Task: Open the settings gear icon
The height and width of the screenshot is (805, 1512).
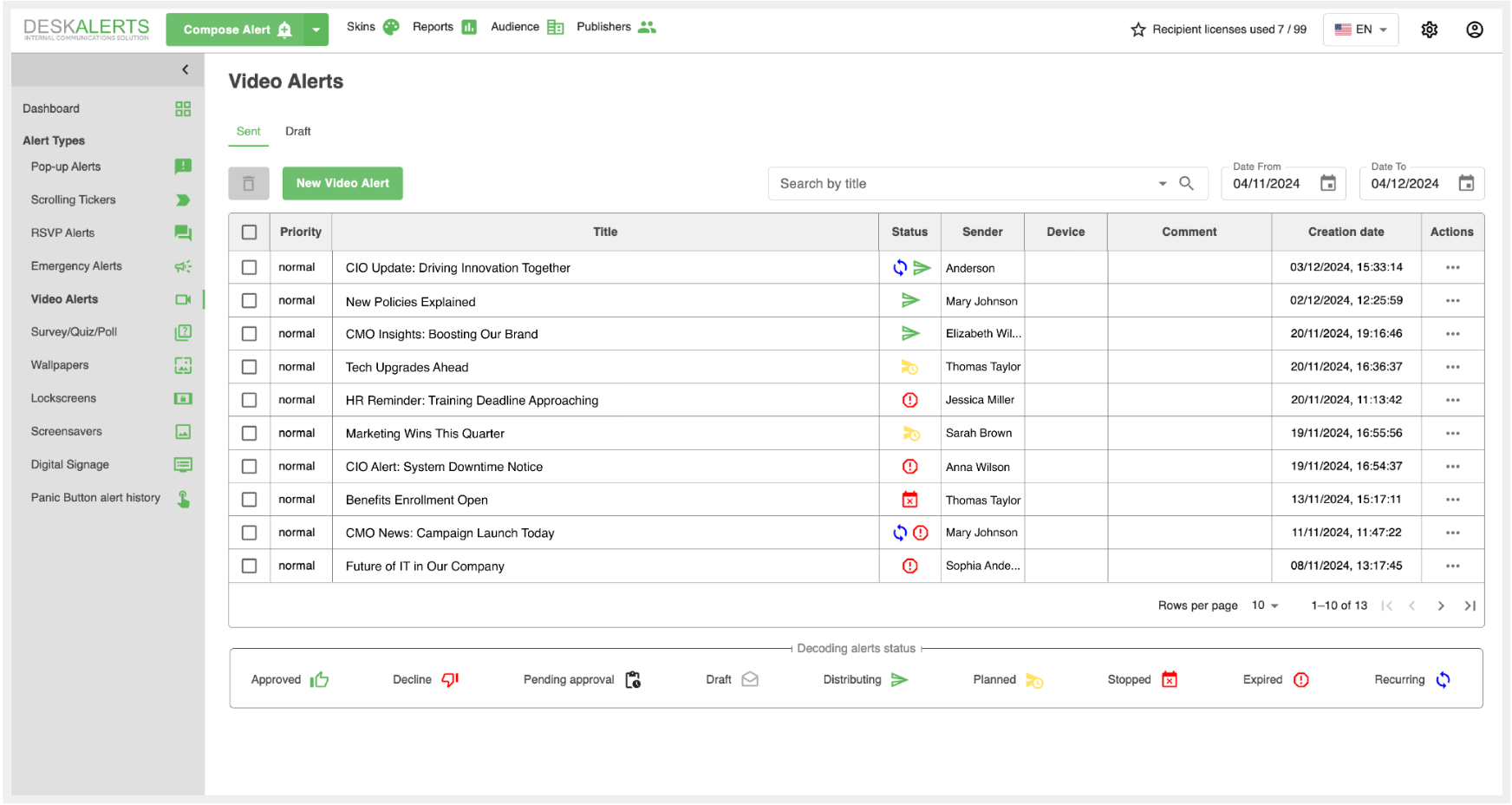Action: pos(1429,29)
